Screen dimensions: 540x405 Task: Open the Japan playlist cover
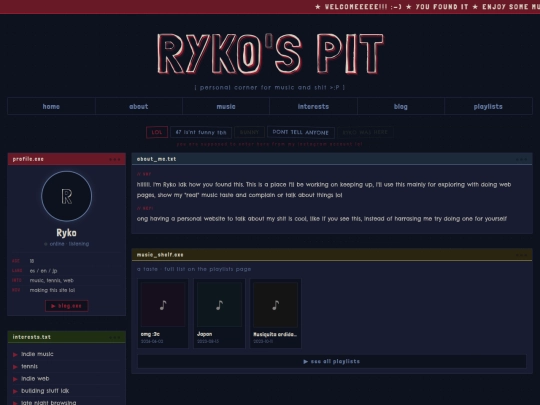[219, 304]
